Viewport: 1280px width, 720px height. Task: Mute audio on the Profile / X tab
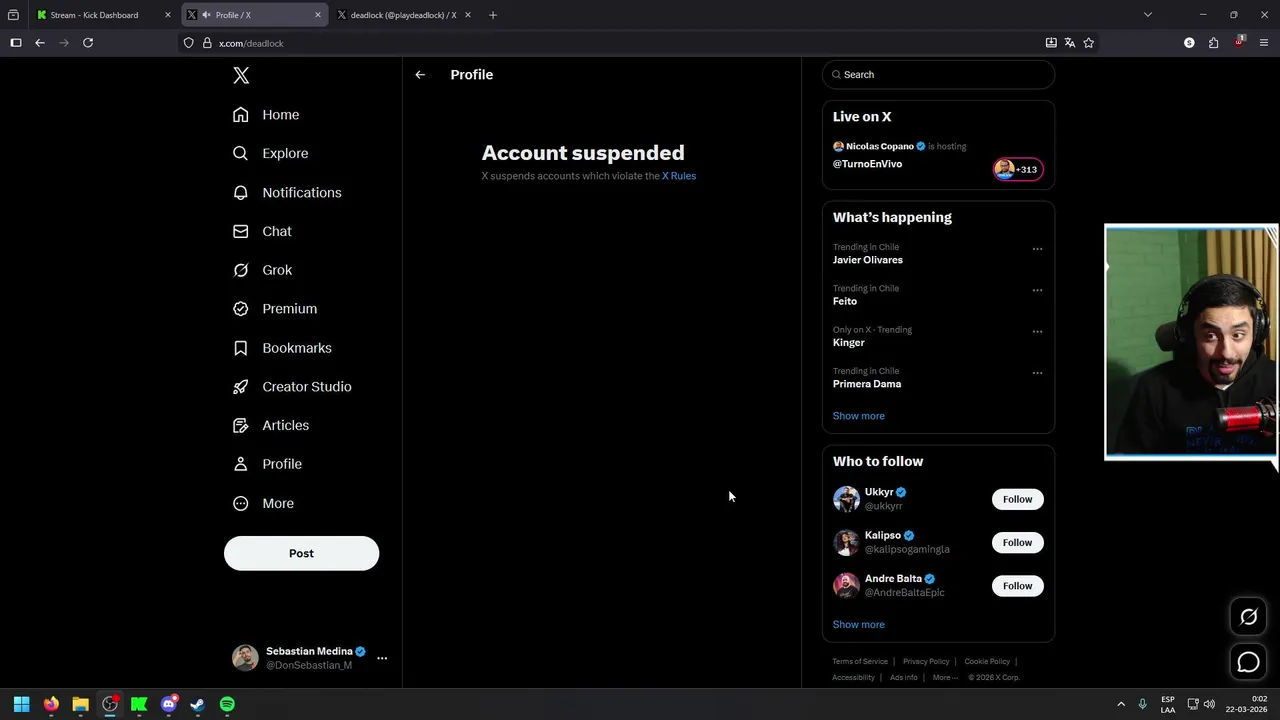tap(206, 15)
